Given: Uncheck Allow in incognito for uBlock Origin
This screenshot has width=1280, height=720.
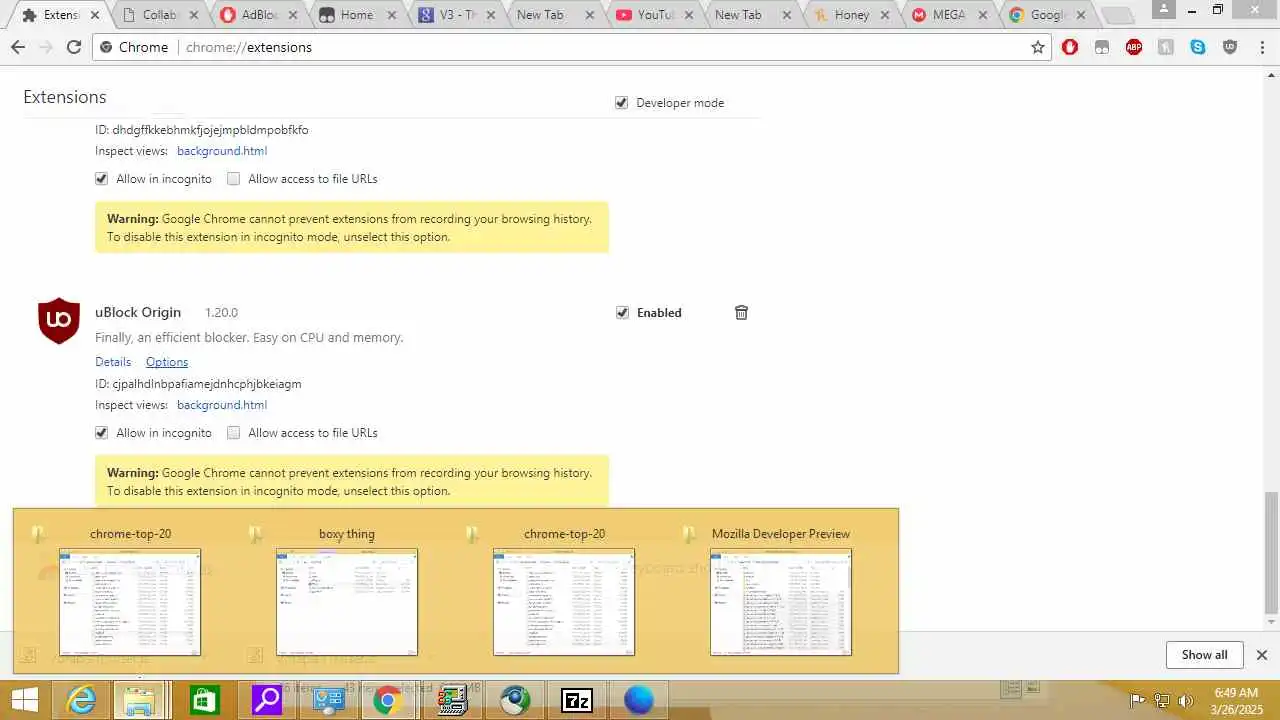Looking at the screenshot, I should (101, 433).
